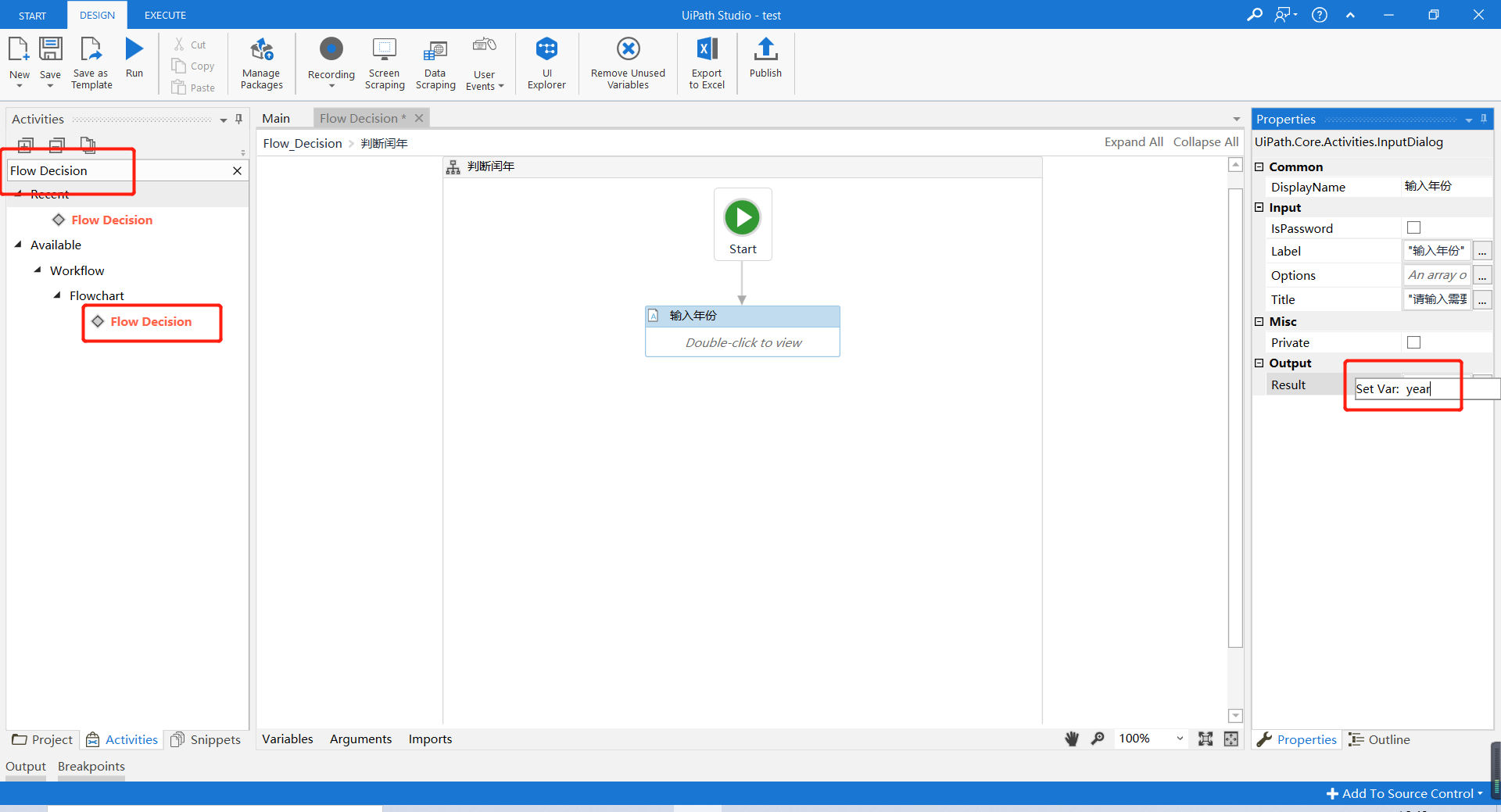Screen dimensions: 1501x812
Task: Publish the test project
Action: click(x=765, y=63)
